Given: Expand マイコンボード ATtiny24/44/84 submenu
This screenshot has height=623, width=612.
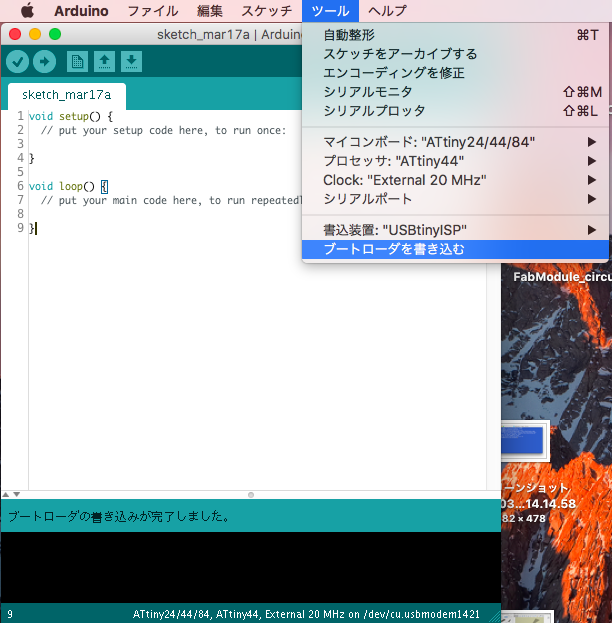Looking at the screenshot, I should pyautogui.click(x=455, y=142).
